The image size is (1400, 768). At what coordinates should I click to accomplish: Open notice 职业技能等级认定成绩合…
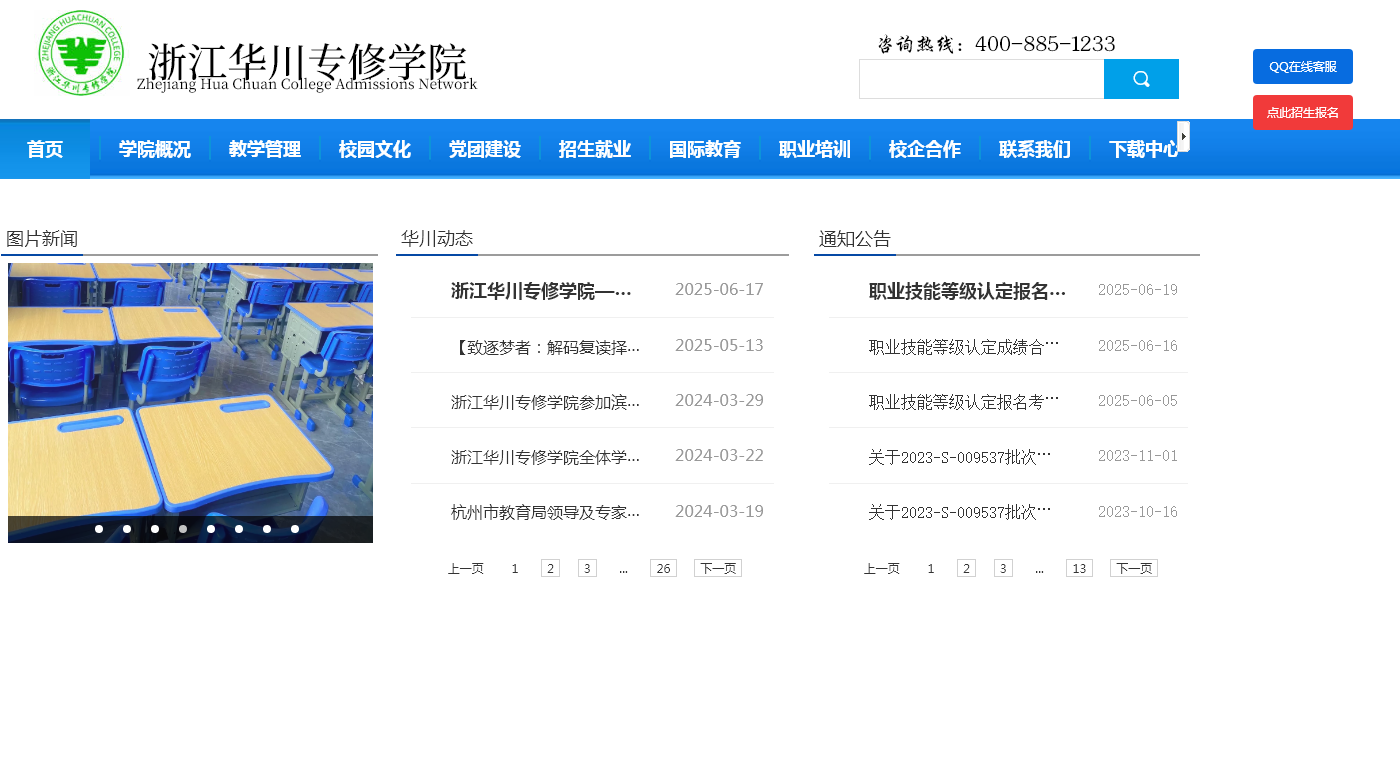coord(964,347)
